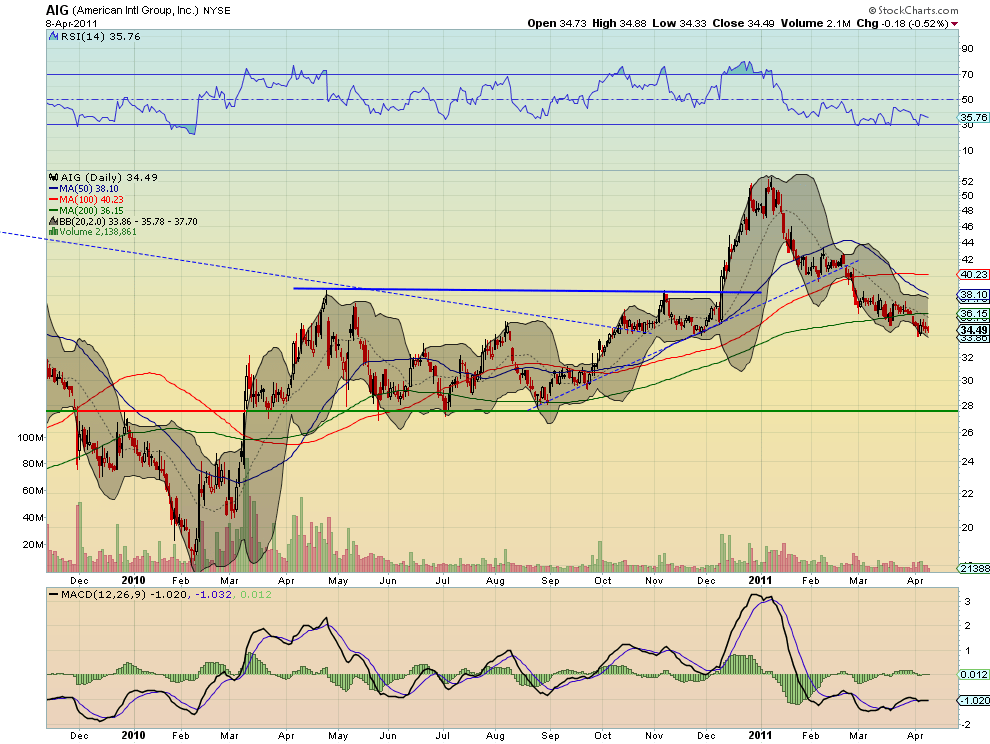Click the copyright symbol before StockCharts.com
The image size is (990, 744).
pos(873,10)
